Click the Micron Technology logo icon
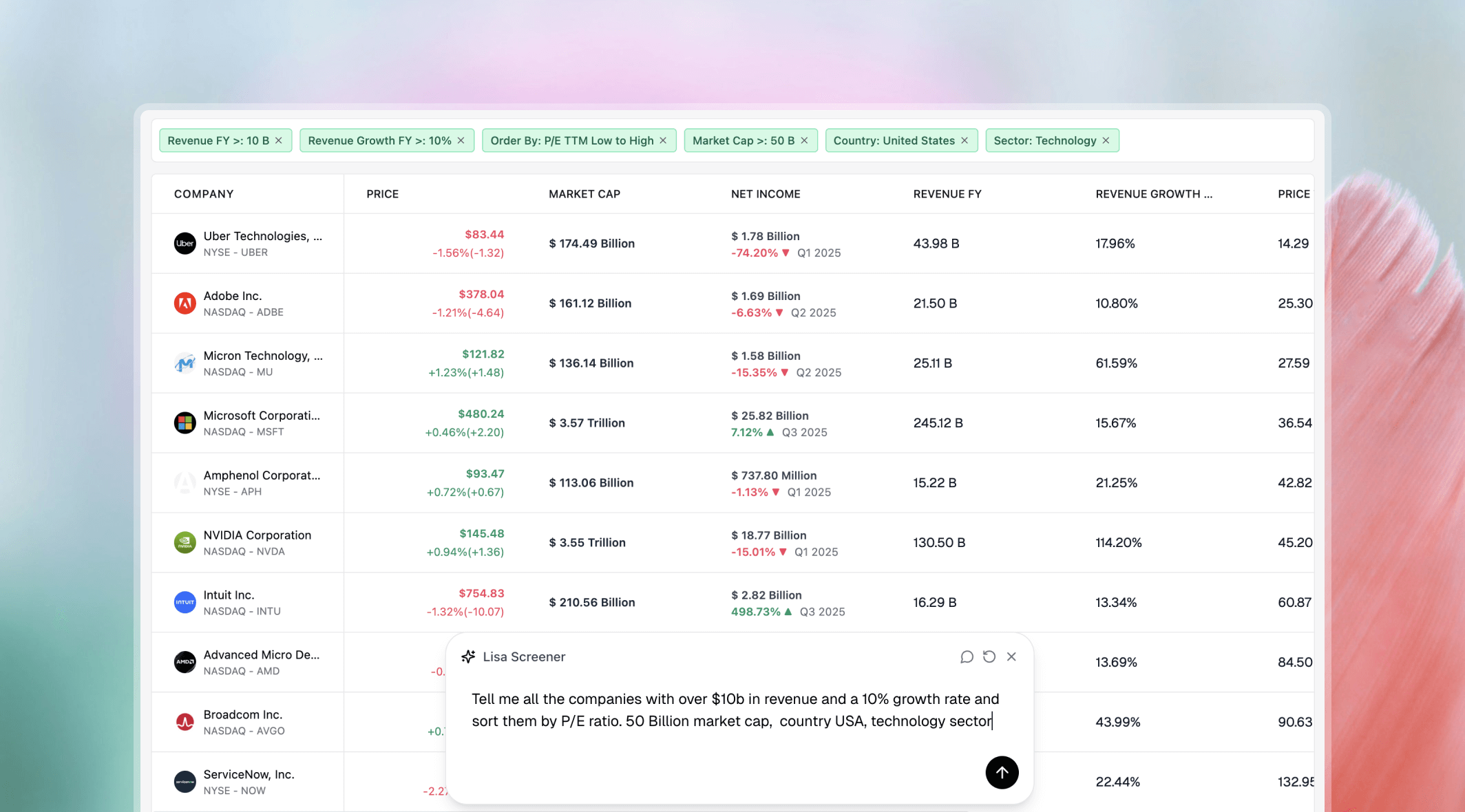The width and height of the screenshot is (1465, 812). [185, 363]
